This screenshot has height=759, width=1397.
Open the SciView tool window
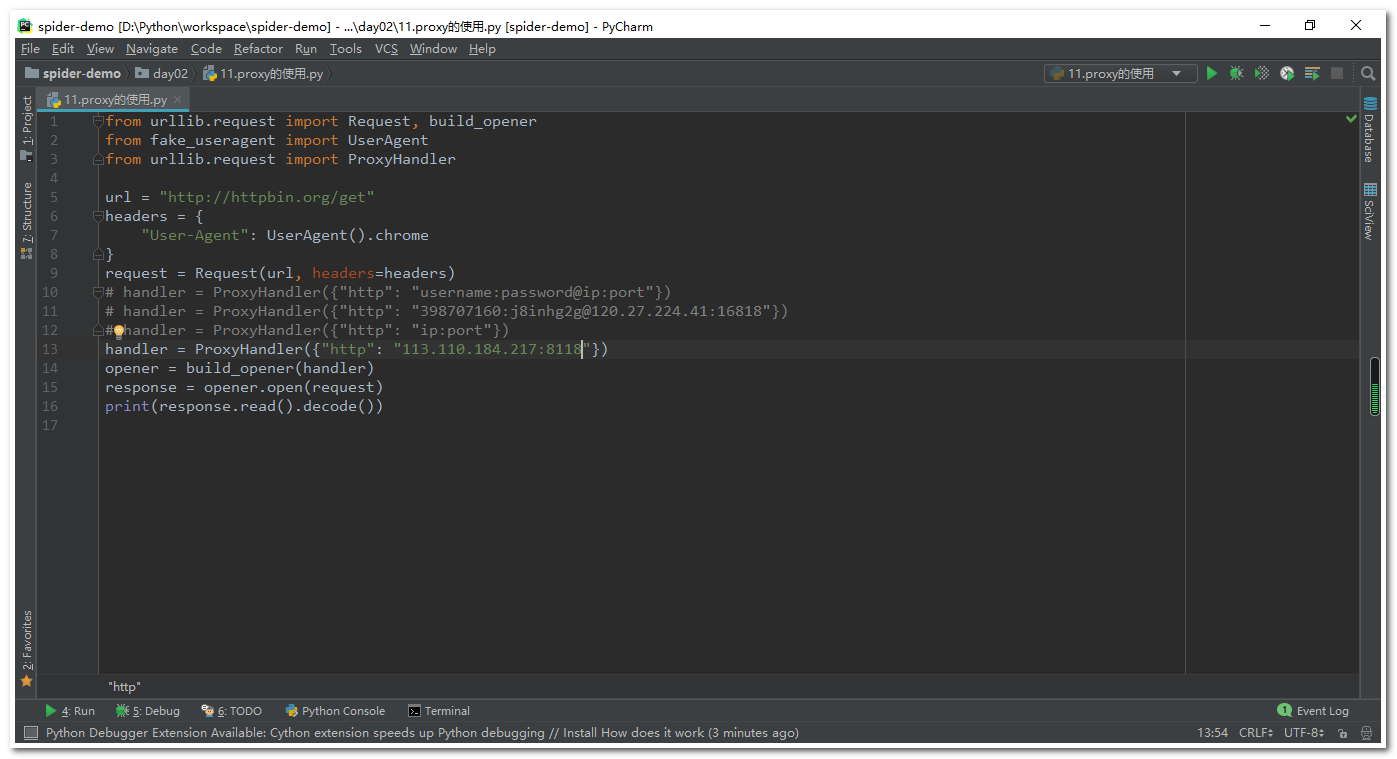pos(1369,211)
